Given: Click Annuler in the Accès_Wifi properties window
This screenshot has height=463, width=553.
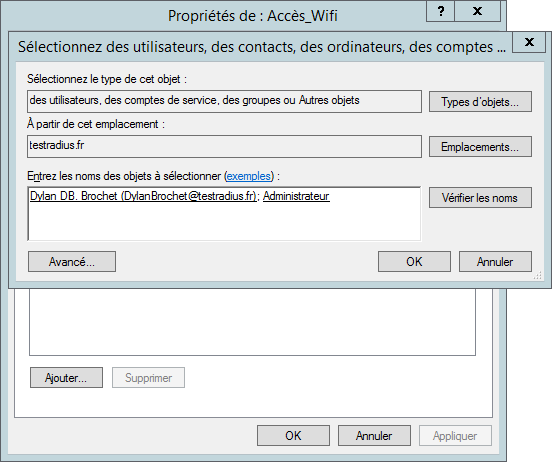Looking at the screenshot, I should [374, 436].
